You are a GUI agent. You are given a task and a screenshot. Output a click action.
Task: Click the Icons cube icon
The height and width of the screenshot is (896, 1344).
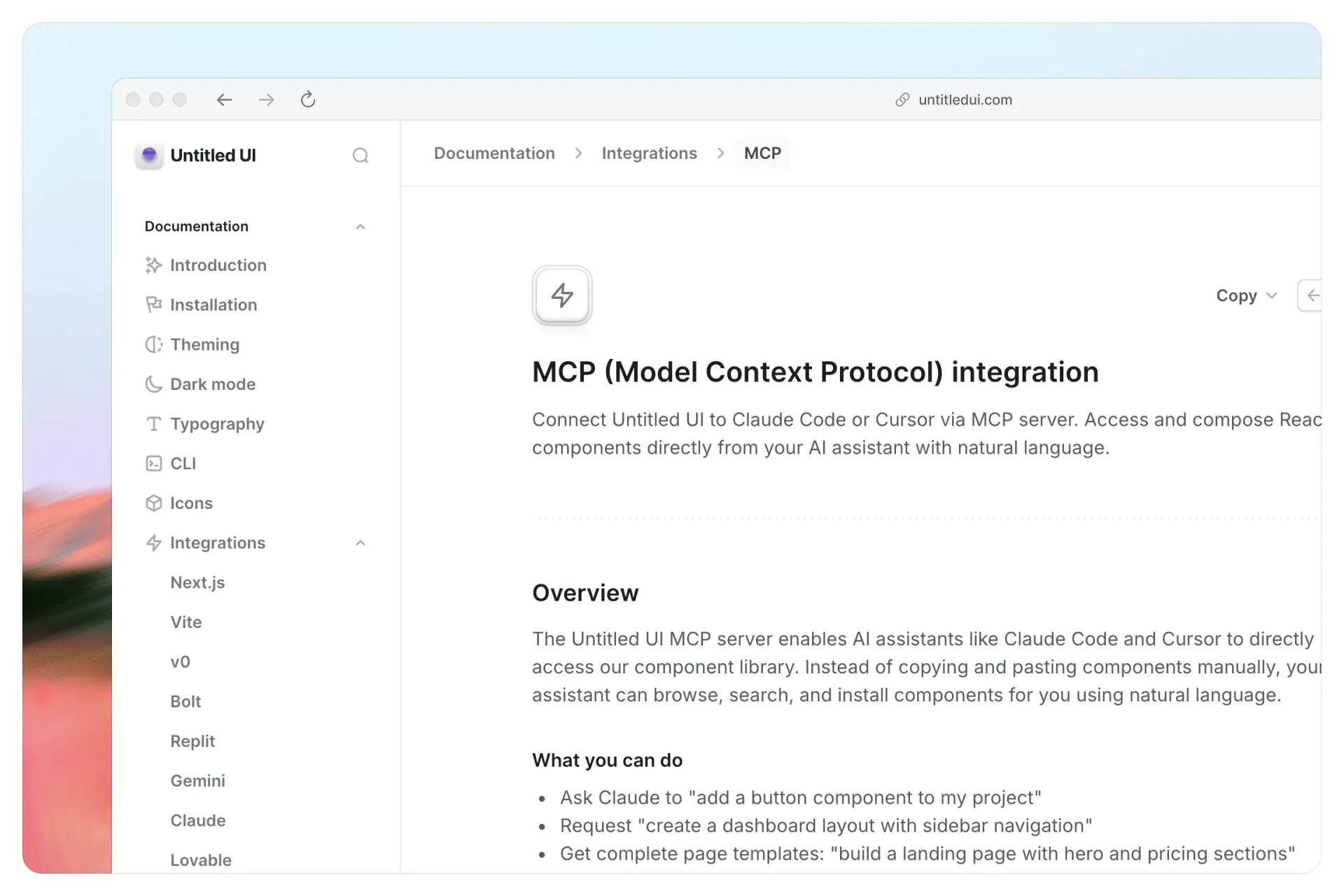click(x=155, y=503)
